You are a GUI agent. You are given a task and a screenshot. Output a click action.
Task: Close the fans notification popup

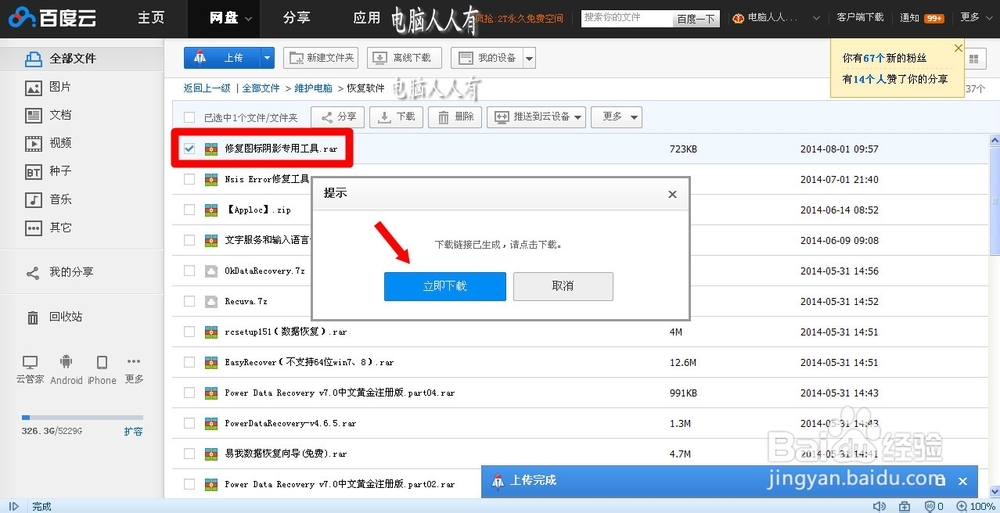click(x=958, y=48)
